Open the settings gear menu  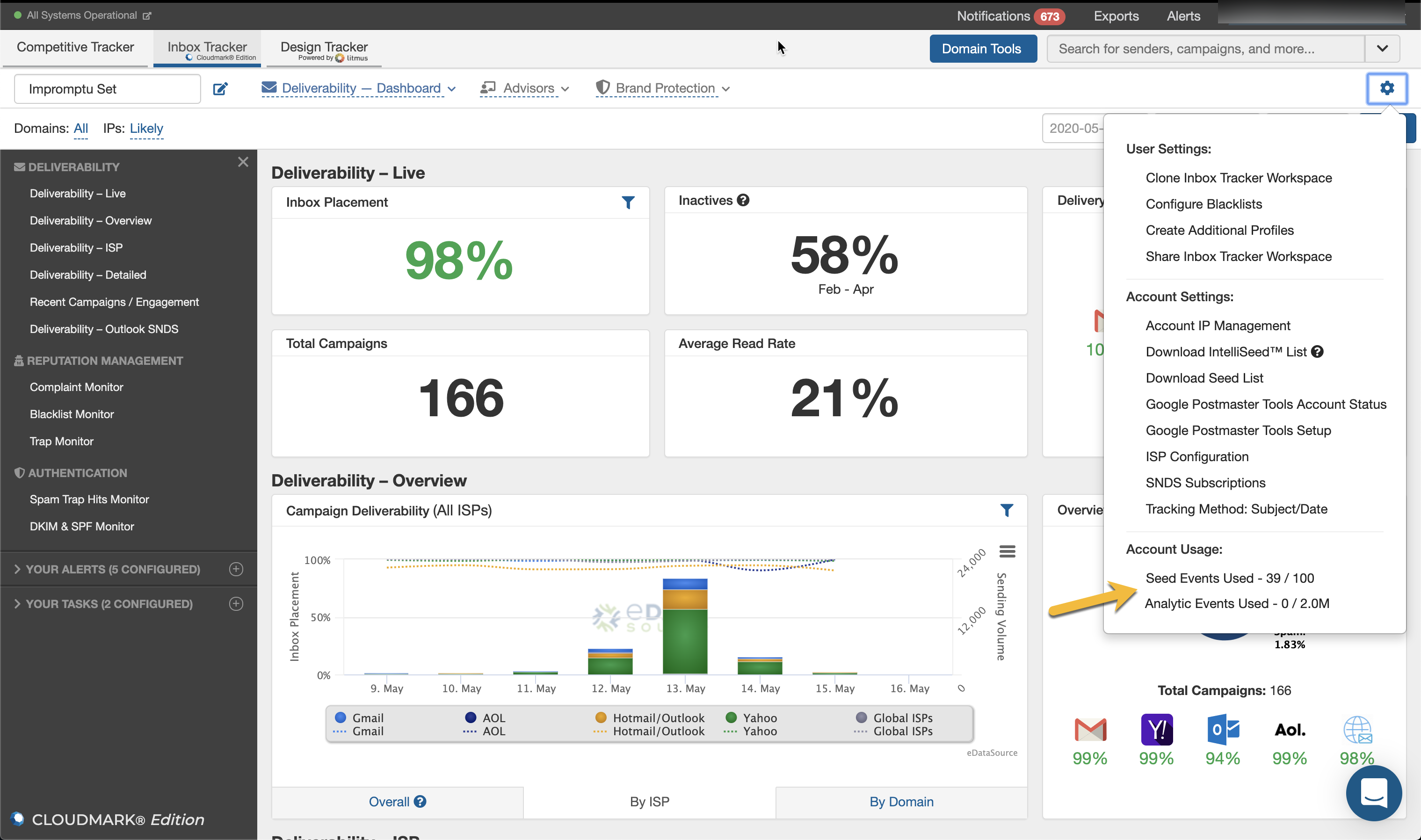click(1386, 88)
